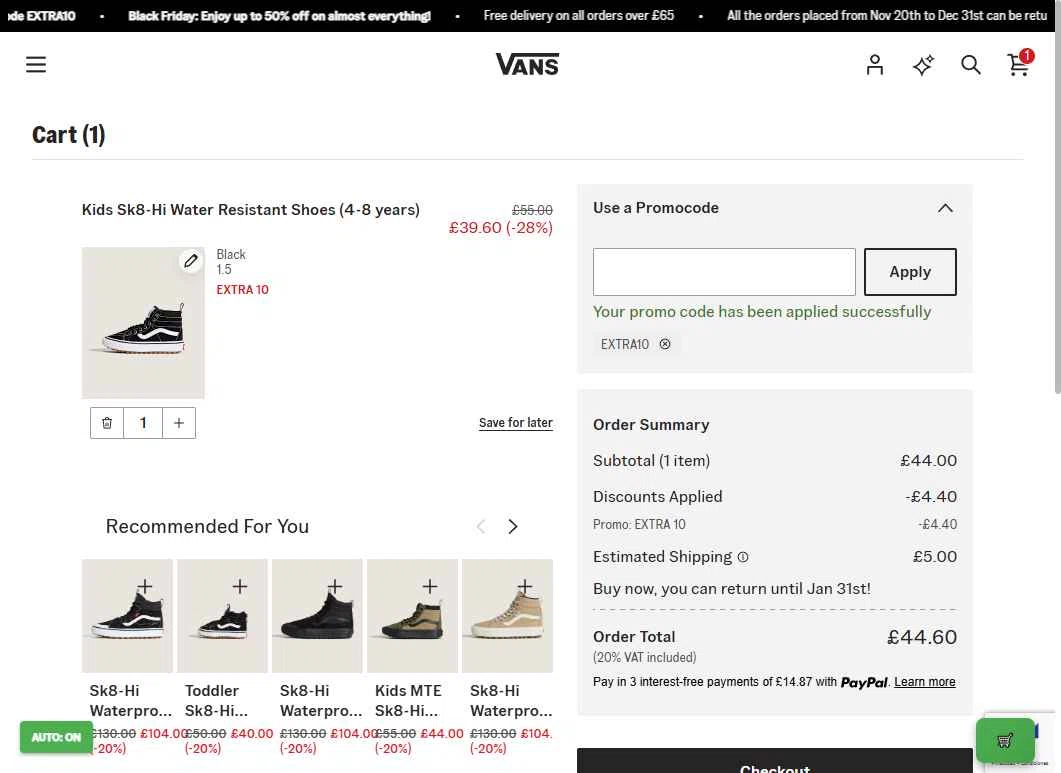Toggle the AUTO: ON green button

pyautogui.click(x=56, y=737)
